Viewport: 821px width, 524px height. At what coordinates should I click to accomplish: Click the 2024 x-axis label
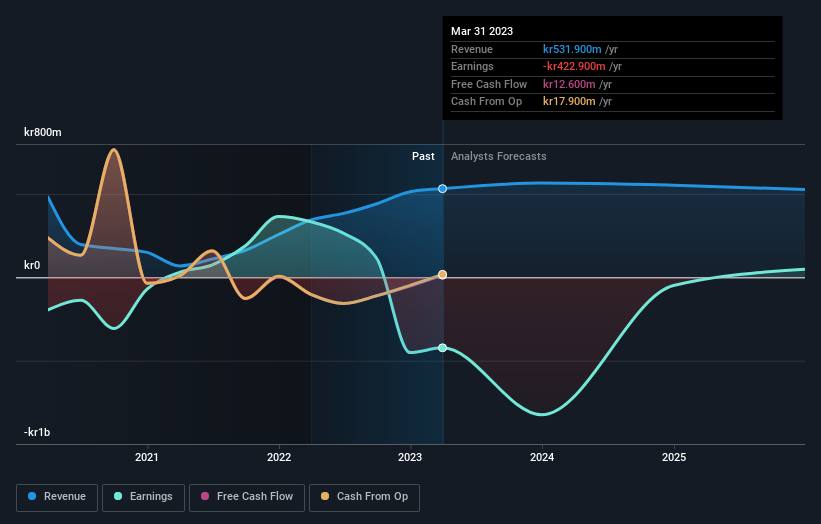(x=542, y=457)
